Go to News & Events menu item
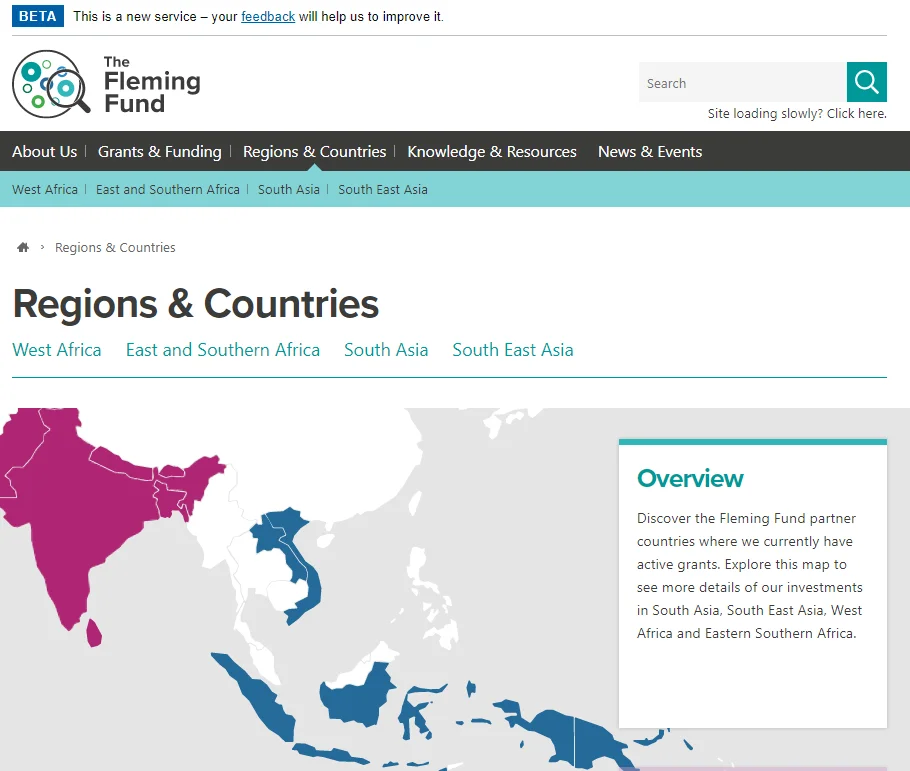910x771 pixels. (x=650, y=152)
